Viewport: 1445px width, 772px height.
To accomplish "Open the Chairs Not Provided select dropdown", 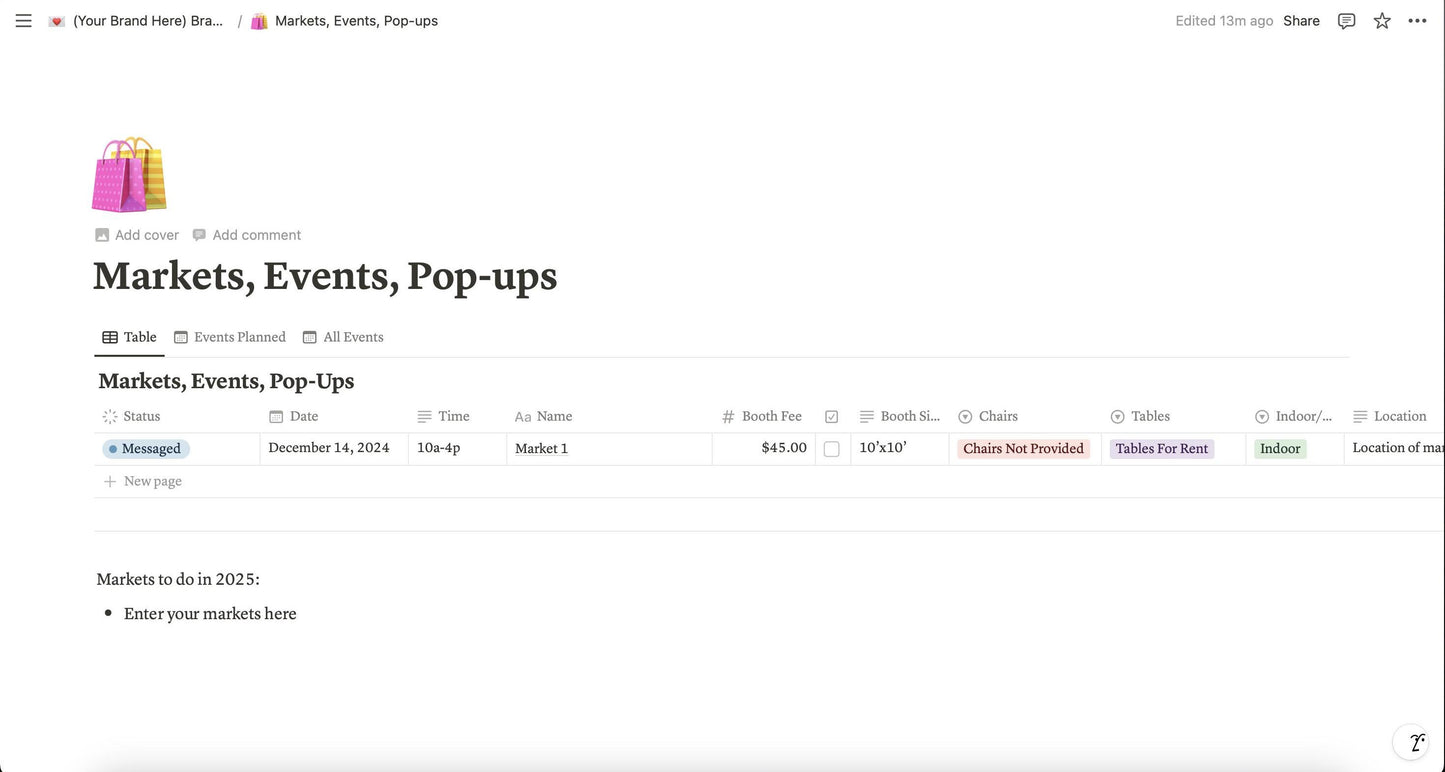I will pyautogui.click(x=1022, y=449).
